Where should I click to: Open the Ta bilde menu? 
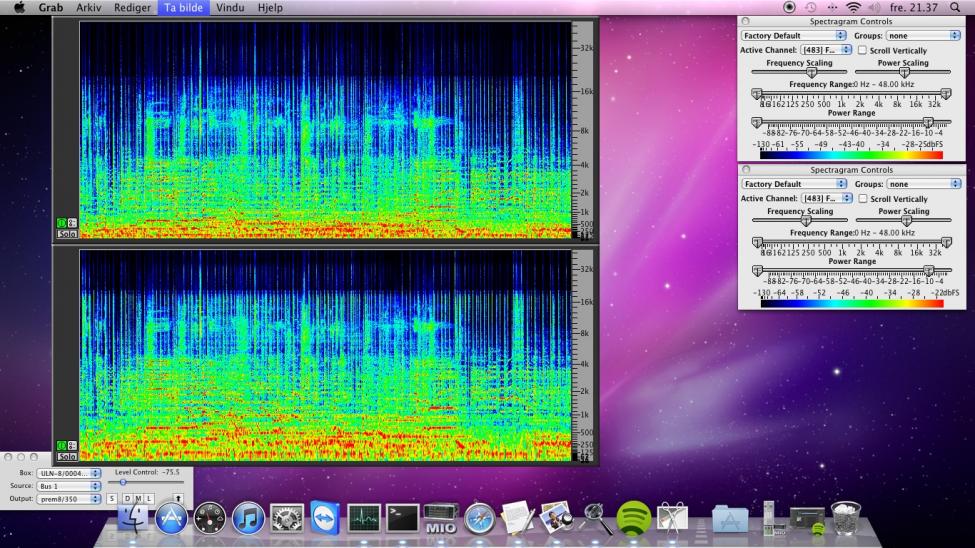coord(182,7)
